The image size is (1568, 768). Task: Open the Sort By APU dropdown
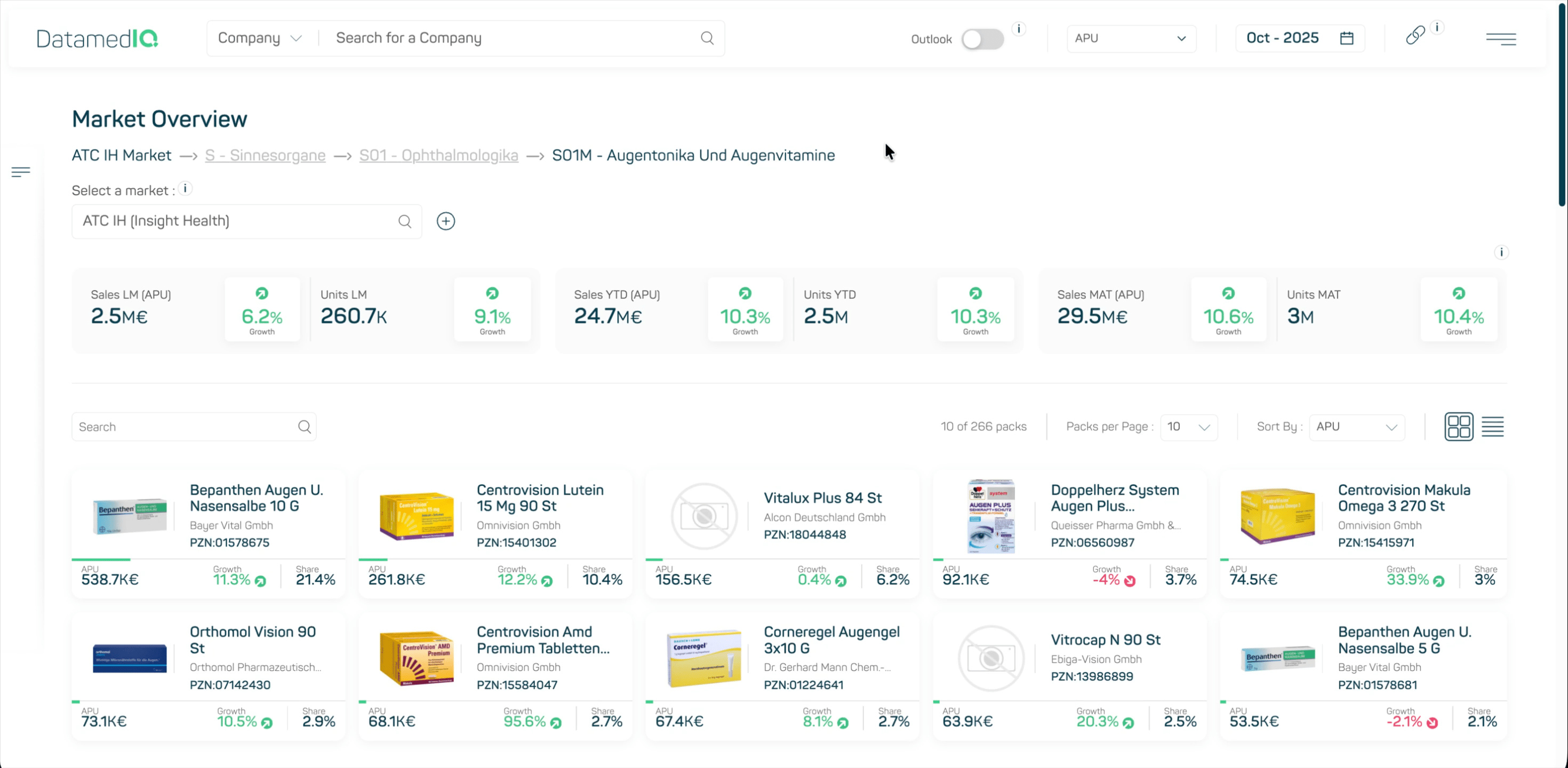pyautogui.click(x=1356, y=427)
